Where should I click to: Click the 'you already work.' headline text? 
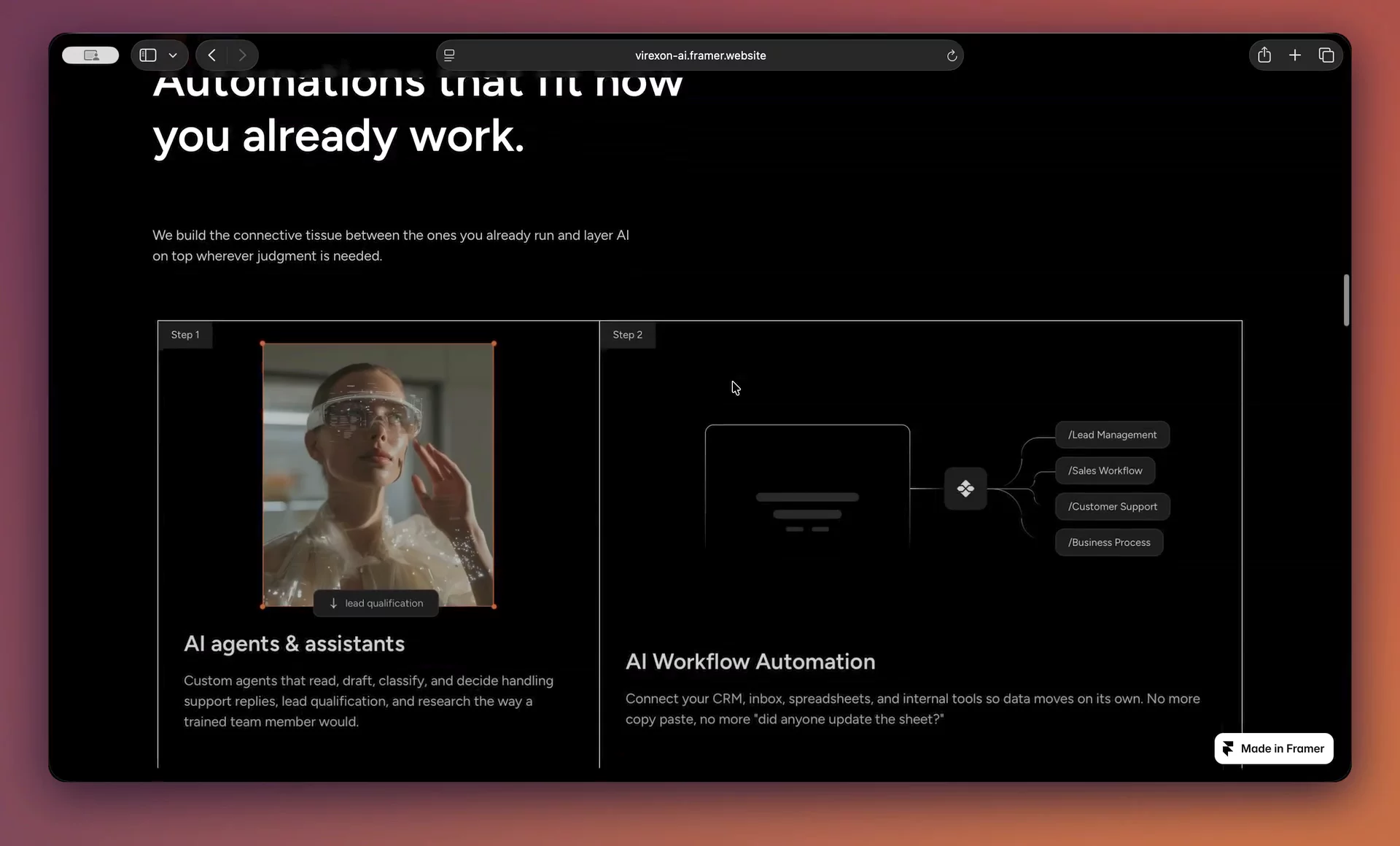point(338,136)
